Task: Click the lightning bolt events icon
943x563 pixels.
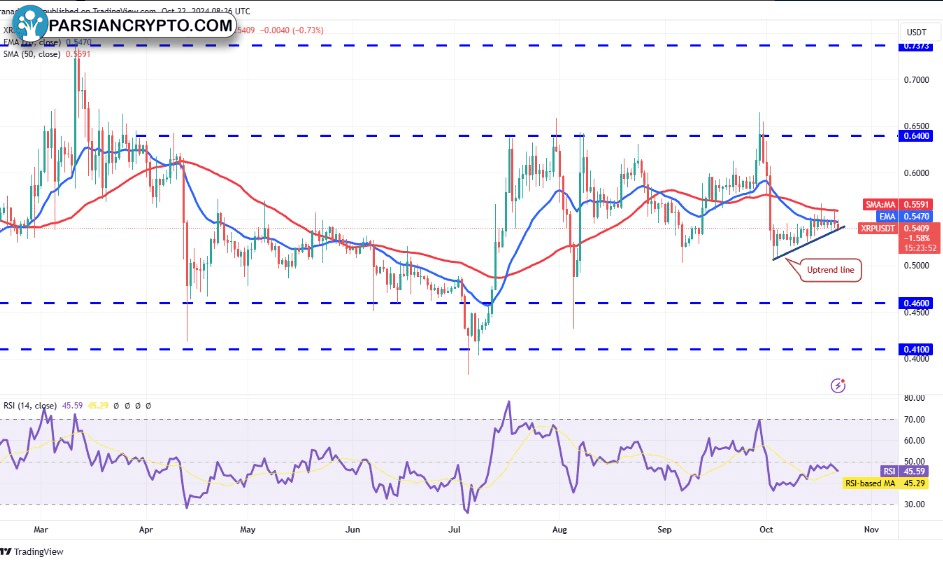Action: pos(838,385)
